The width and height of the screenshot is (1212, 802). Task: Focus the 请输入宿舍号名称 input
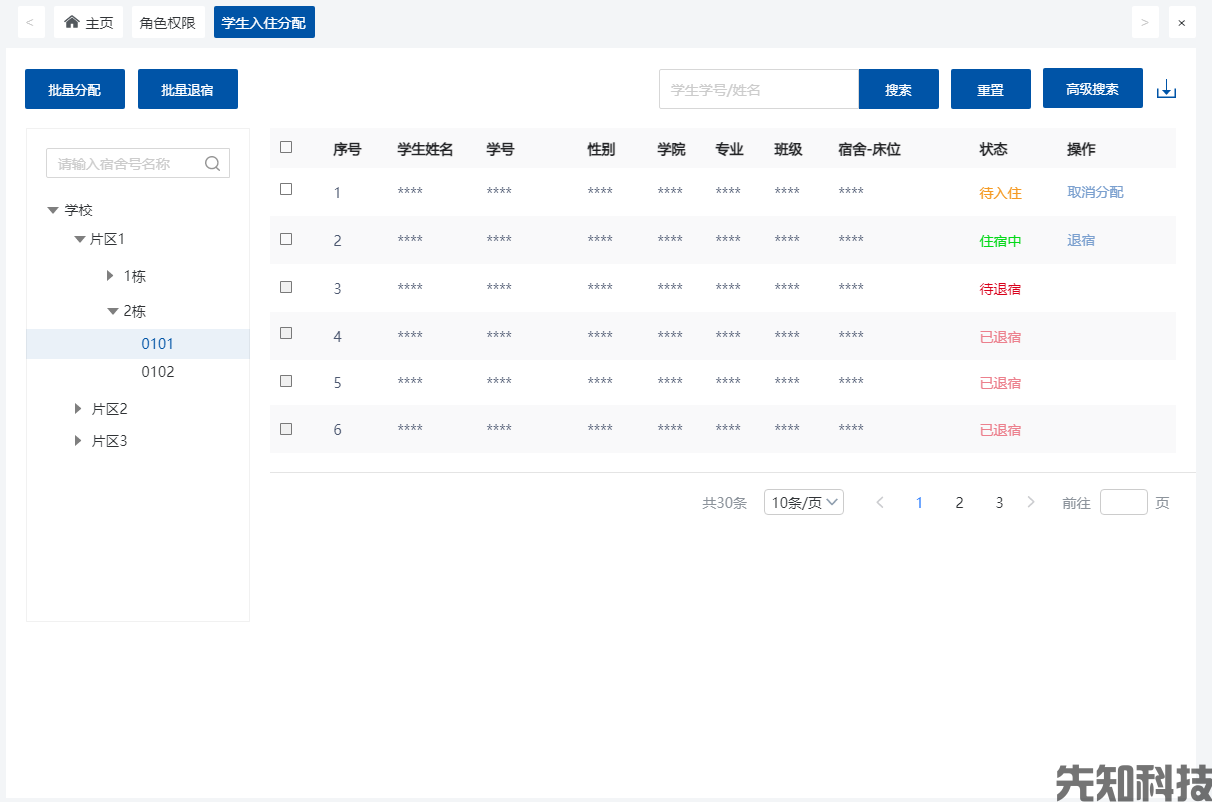(138, 164)
